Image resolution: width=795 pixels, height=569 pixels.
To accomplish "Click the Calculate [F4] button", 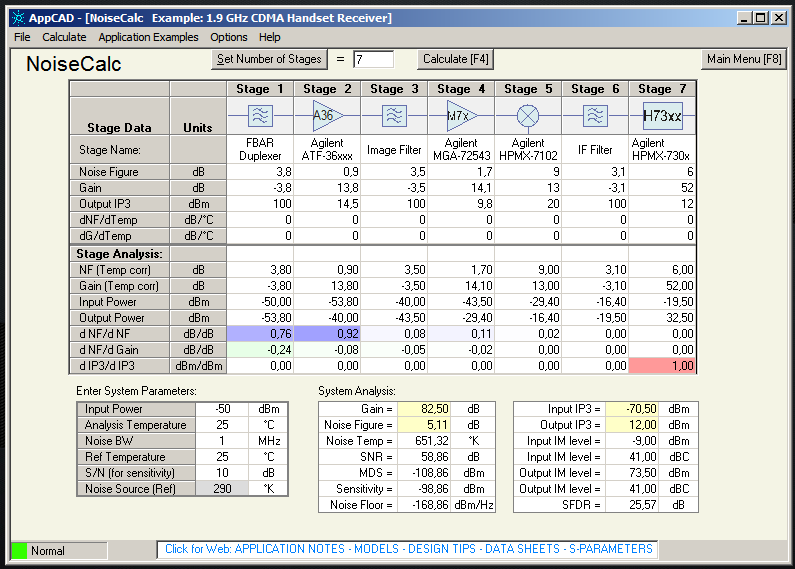I will click(456, 59).
